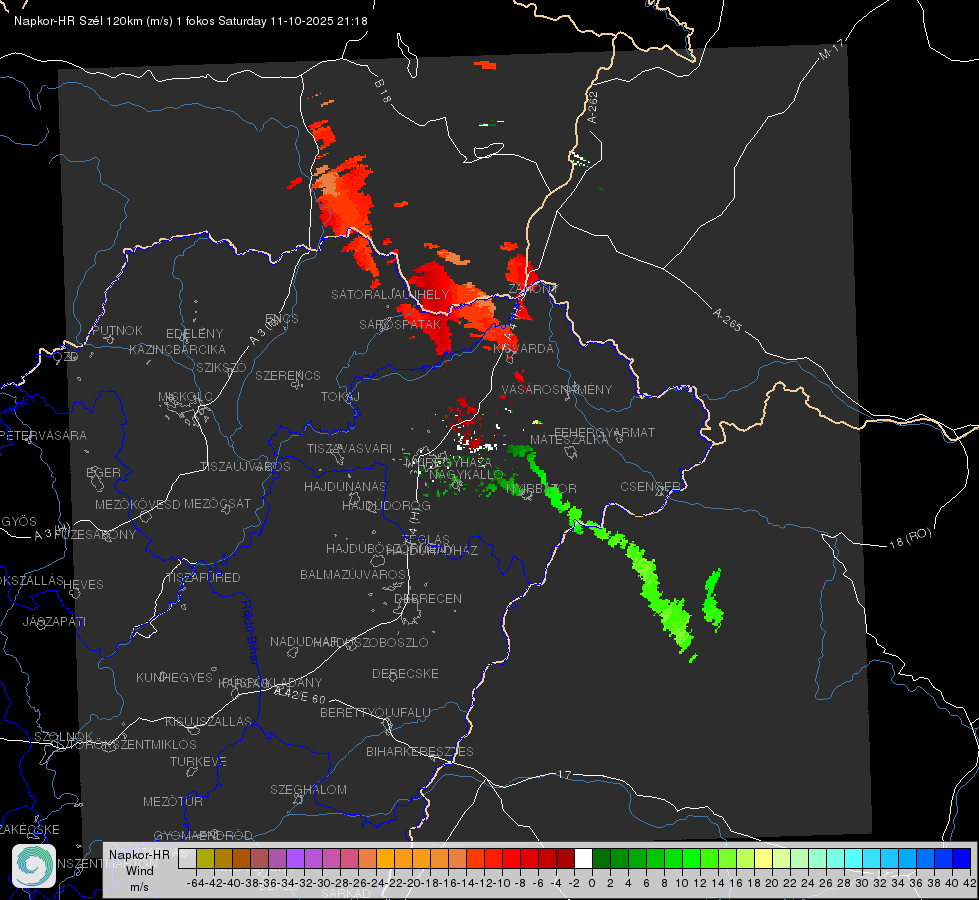This screenshot has width=979, height=900.
Task: Click the MEZŐCSÁT city label
Action: pyautogui.click(x=217, y=503)
